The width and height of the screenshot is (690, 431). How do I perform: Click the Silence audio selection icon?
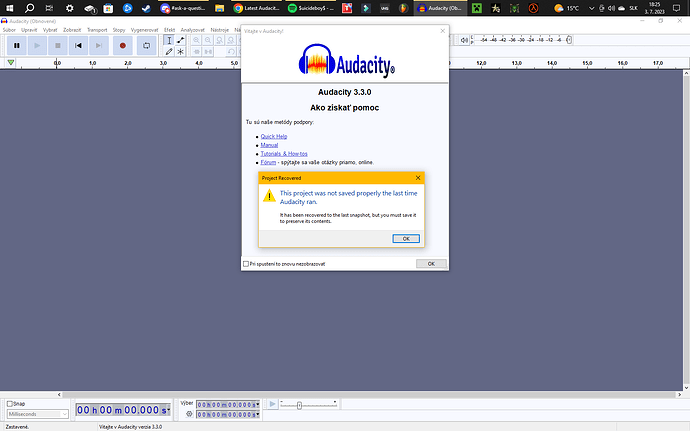[208, 52]
